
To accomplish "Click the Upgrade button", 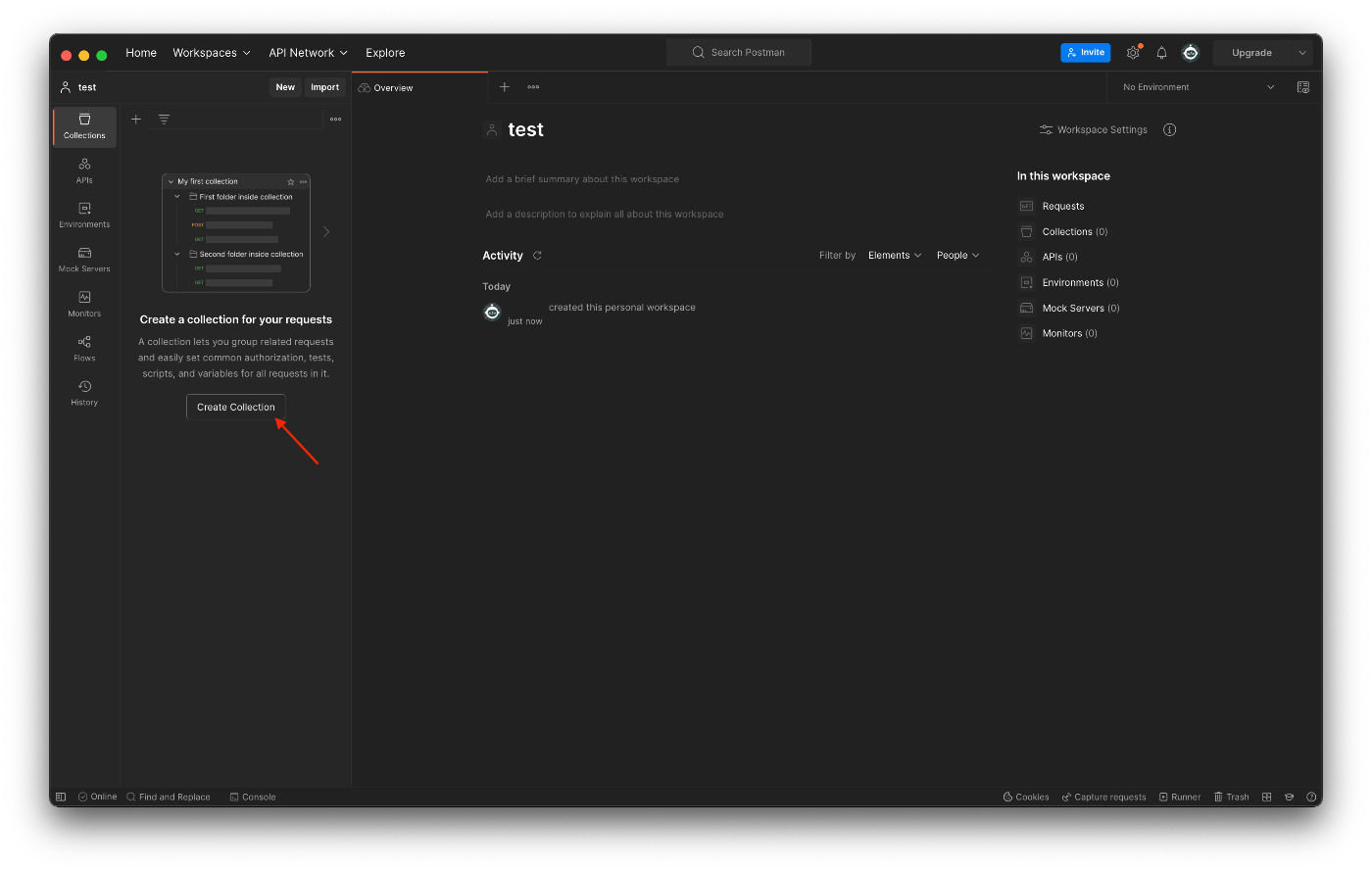I will click(x=1252, y=53).
